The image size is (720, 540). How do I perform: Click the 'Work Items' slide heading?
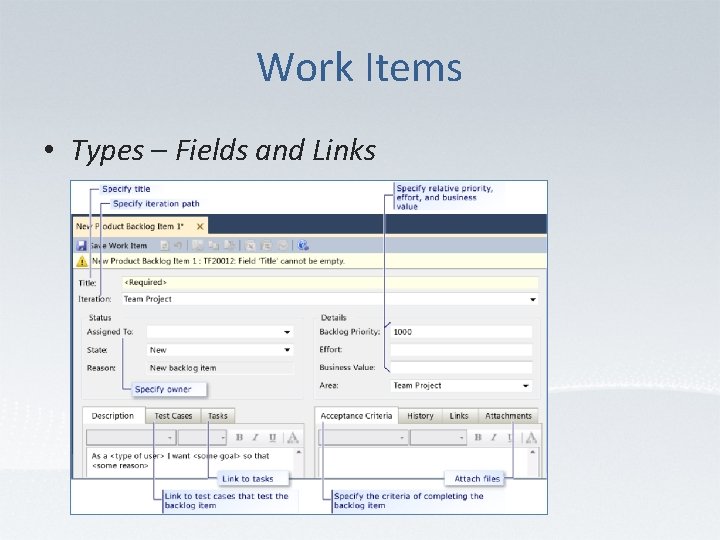360,67
